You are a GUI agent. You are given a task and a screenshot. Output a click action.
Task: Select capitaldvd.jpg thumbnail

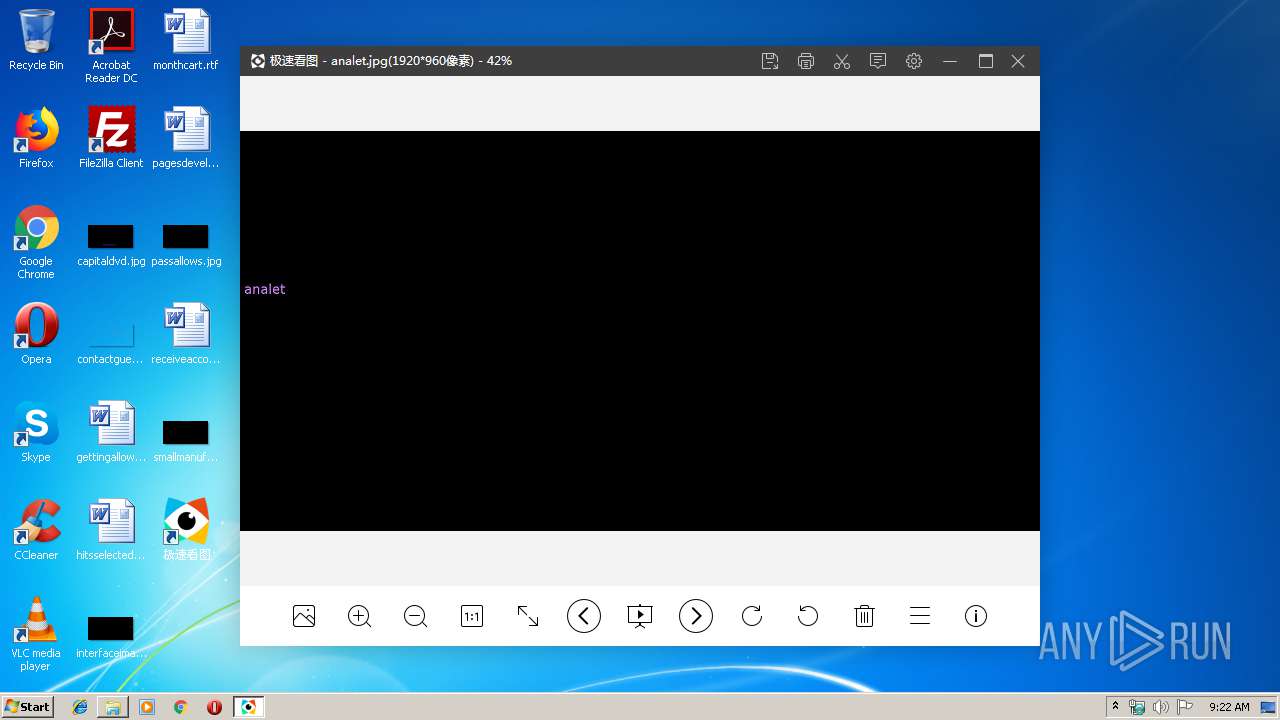coord(111,246)
